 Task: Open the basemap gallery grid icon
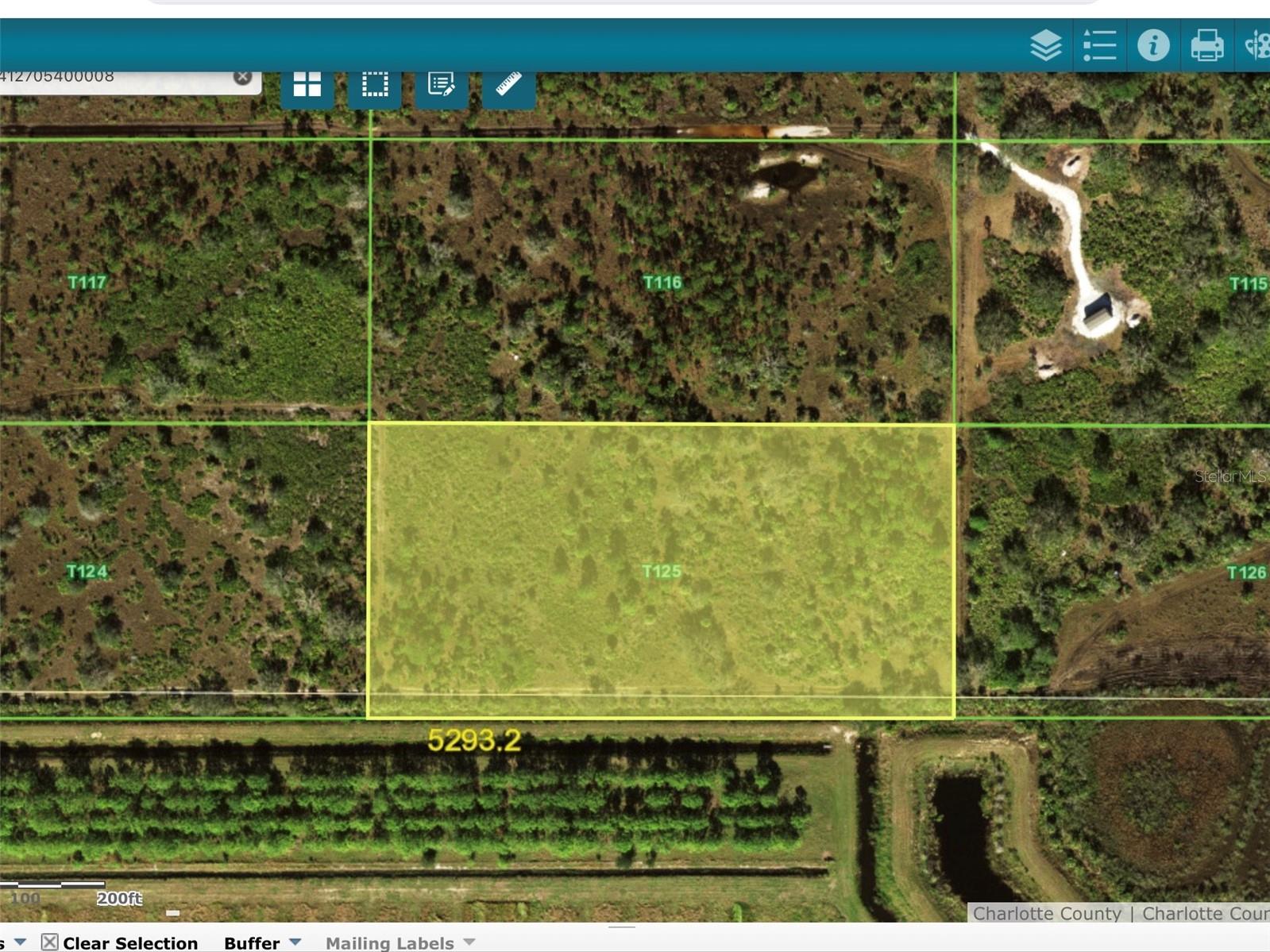(307, 84)
